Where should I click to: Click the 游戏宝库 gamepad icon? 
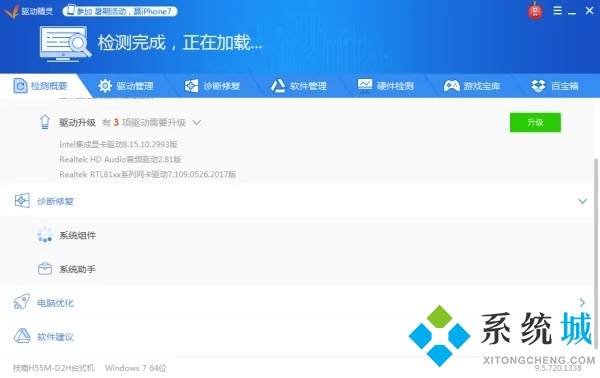coord(452,86)
